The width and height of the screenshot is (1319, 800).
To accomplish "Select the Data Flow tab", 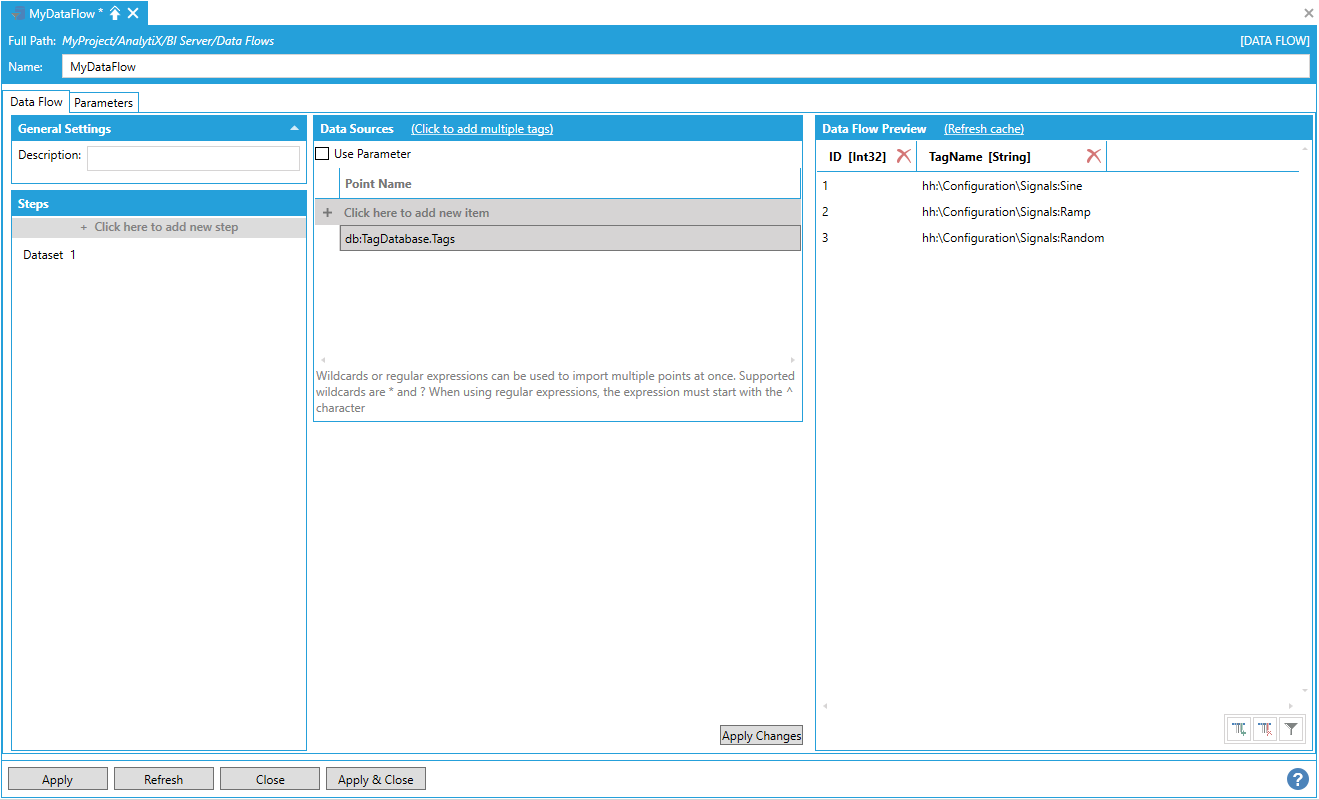I will (x=37, y=102).
